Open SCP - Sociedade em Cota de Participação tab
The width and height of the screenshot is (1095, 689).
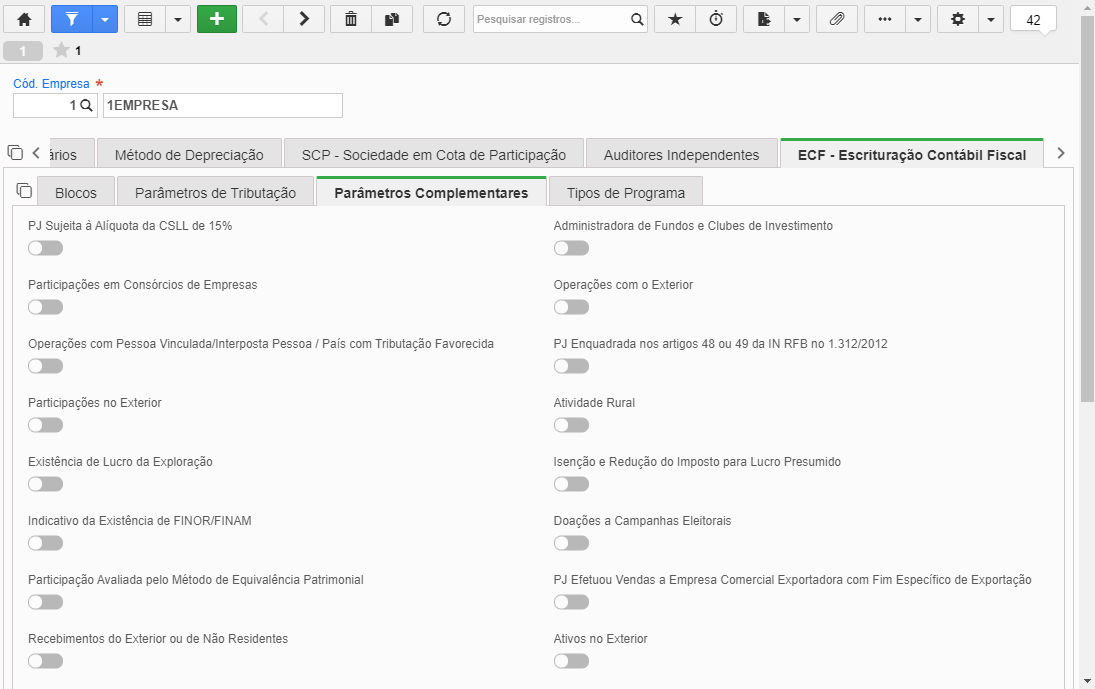(434, 154)
